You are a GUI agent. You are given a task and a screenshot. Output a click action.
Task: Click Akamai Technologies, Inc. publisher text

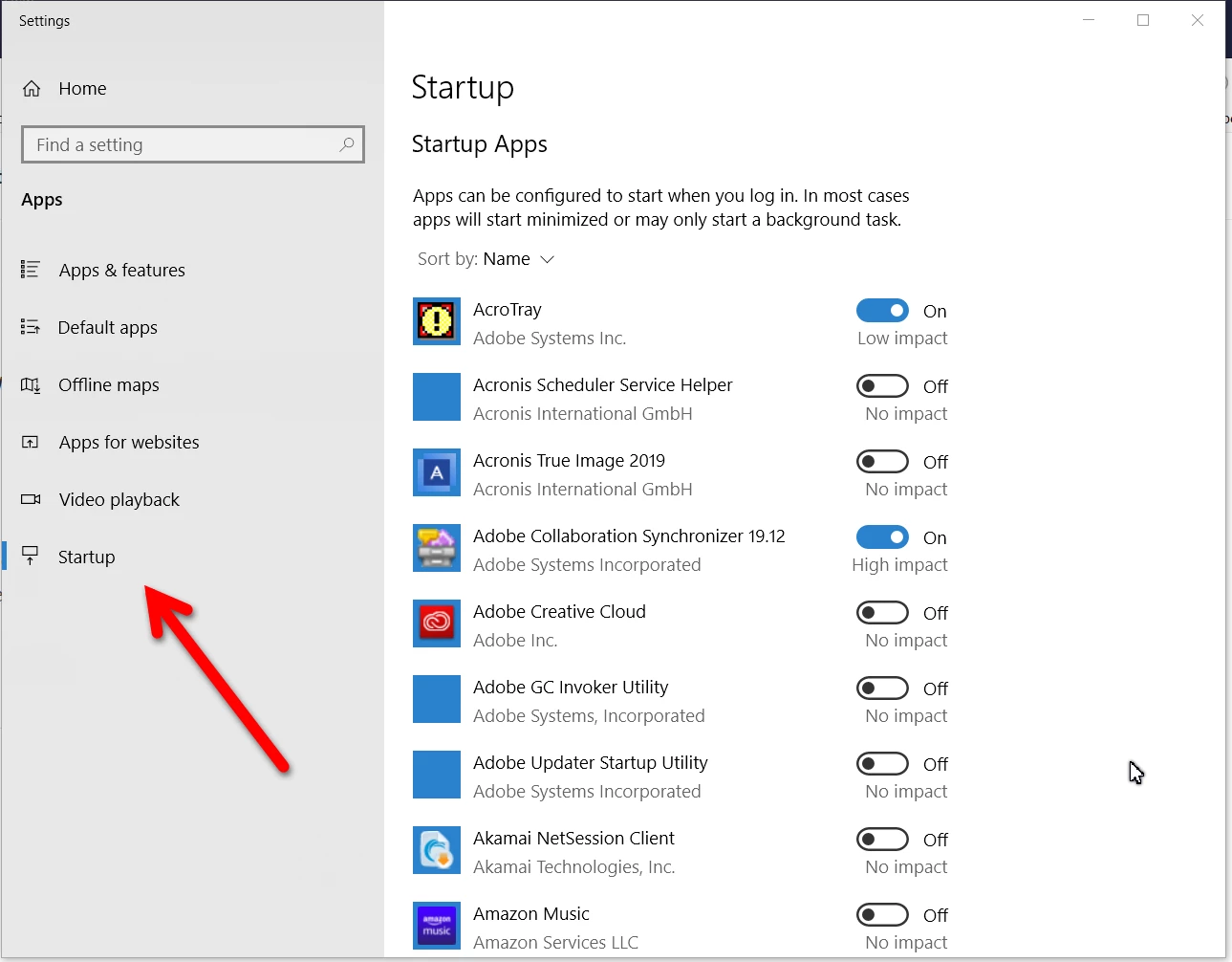(574, 867)
